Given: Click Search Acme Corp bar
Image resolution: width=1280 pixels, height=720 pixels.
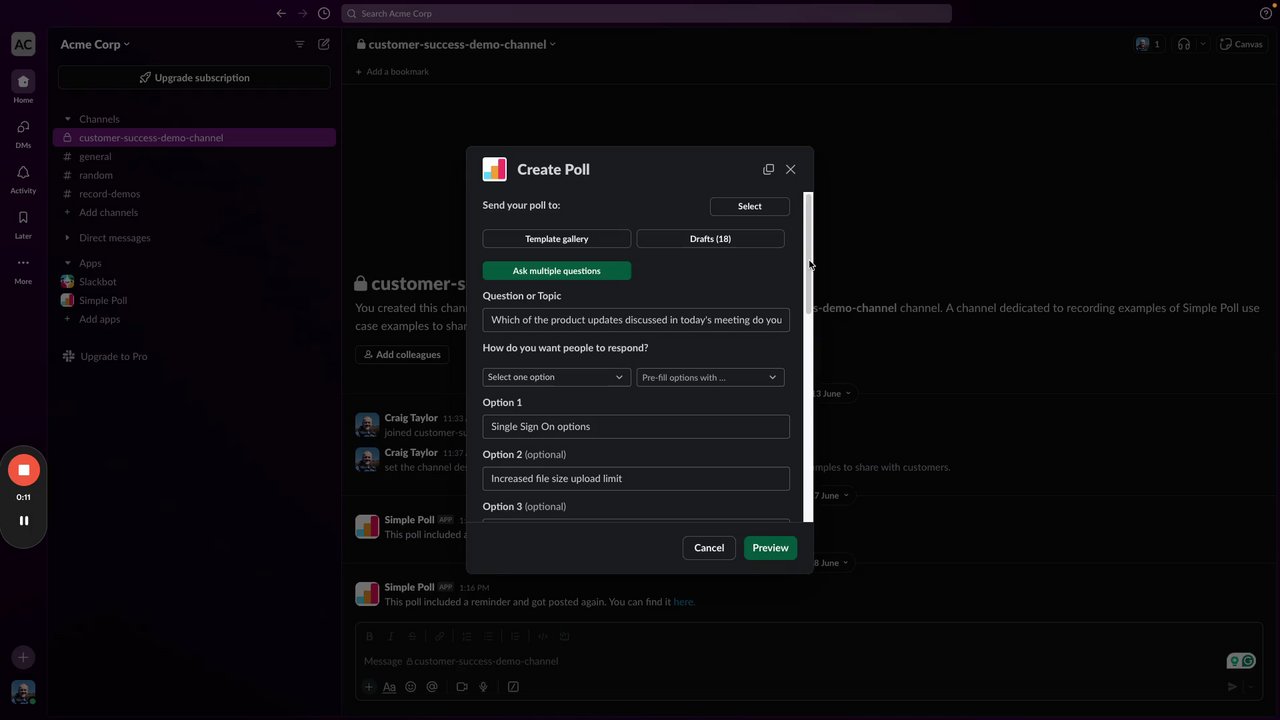Looking at the screenshot, I should pos(646,13).
